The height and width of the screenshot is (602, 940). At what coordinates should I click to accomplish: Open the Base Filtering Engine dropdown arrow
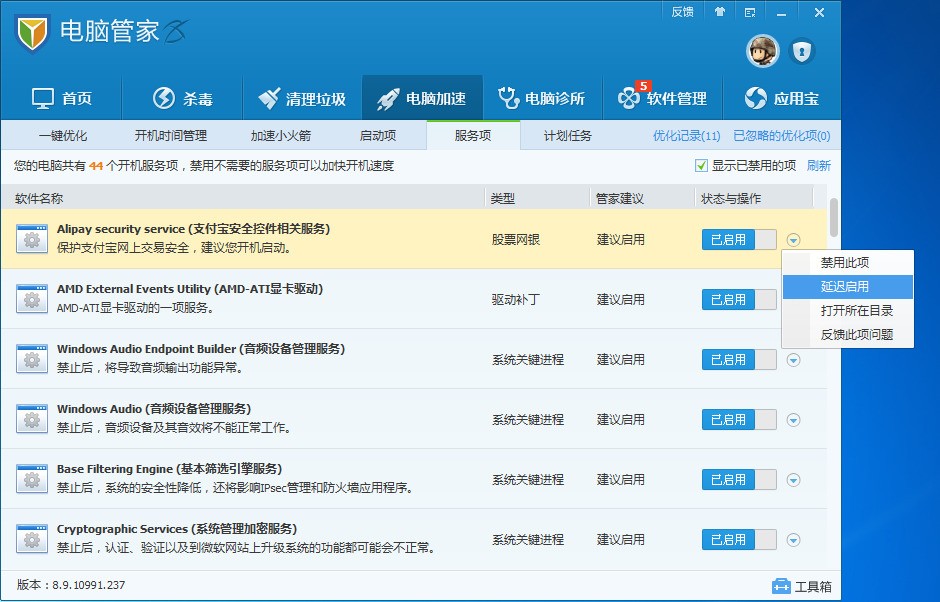click(793, 480)
